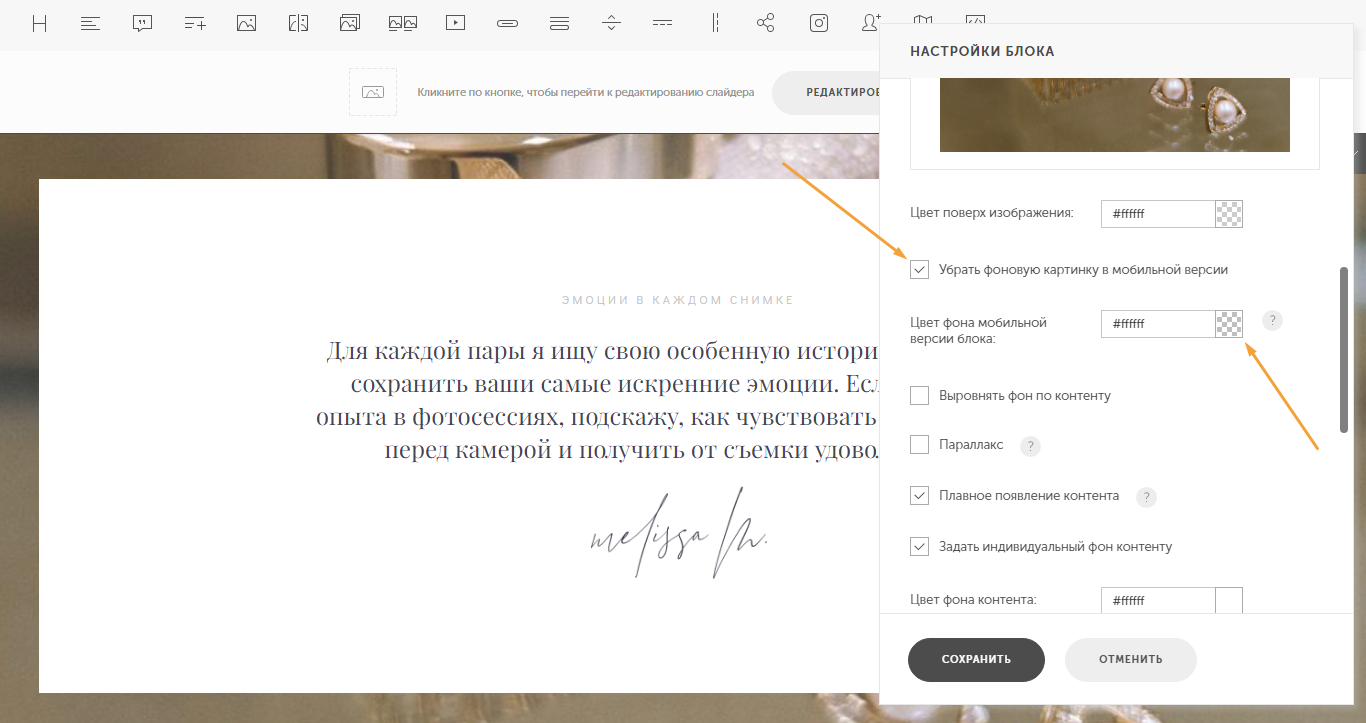This screenshot has width=1366, height=723.
Task: Select the text paragraph block icon
Action: (91, 23)
